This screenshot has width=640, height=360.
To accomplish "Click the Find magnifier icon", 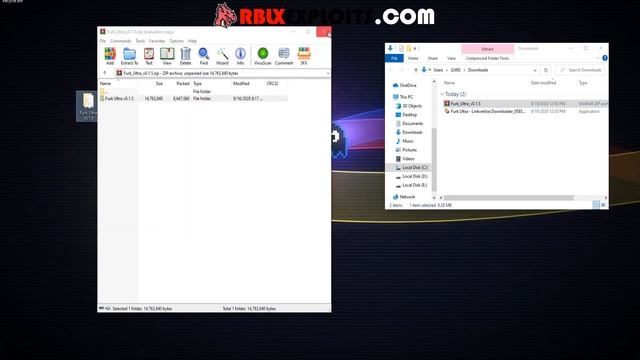I will [204, 56].
